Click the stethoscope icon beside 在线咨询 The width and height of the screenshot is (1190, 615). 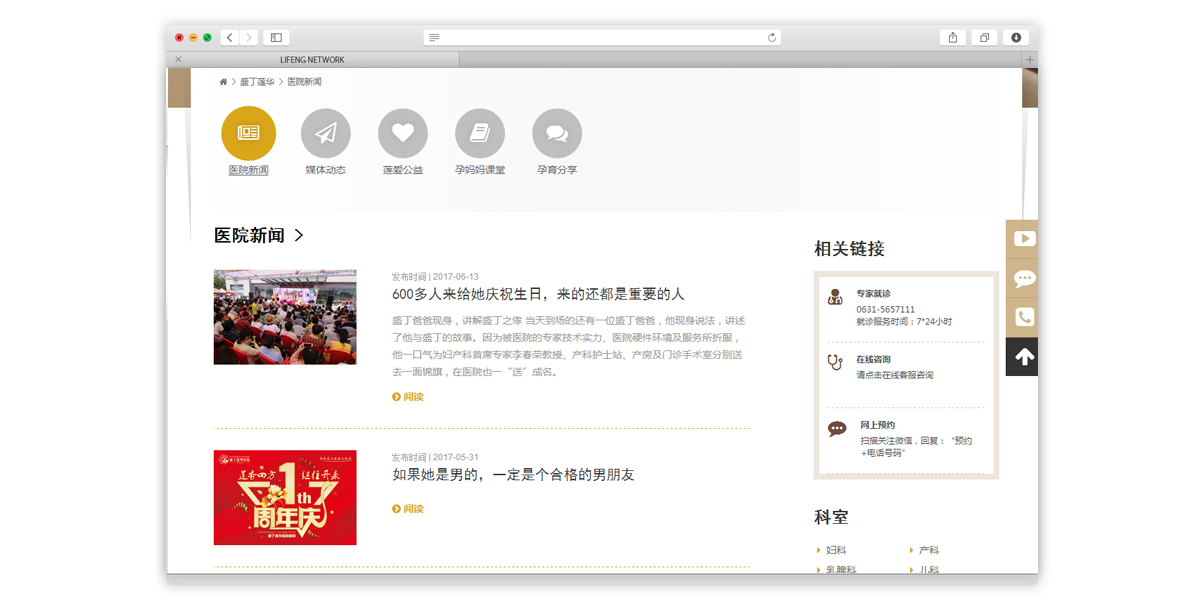[835, 363]
